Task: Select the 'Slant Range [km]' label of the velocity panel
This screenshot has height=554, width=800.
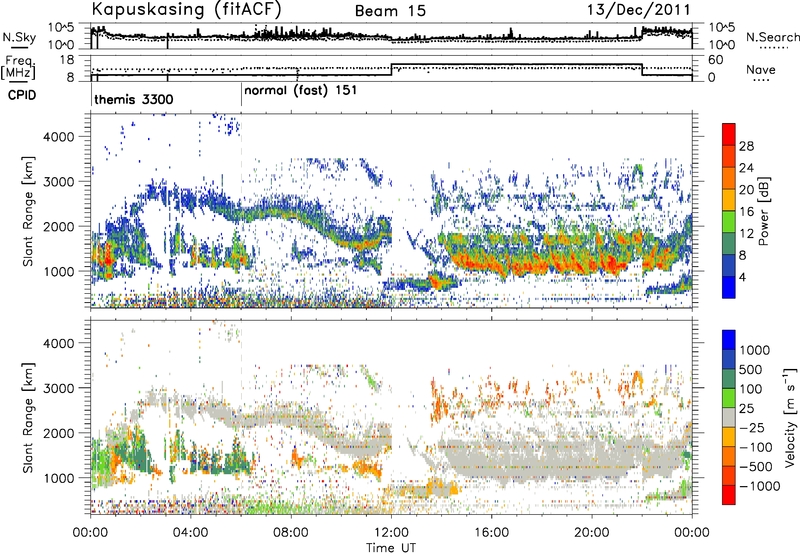Action: (28, 417)
